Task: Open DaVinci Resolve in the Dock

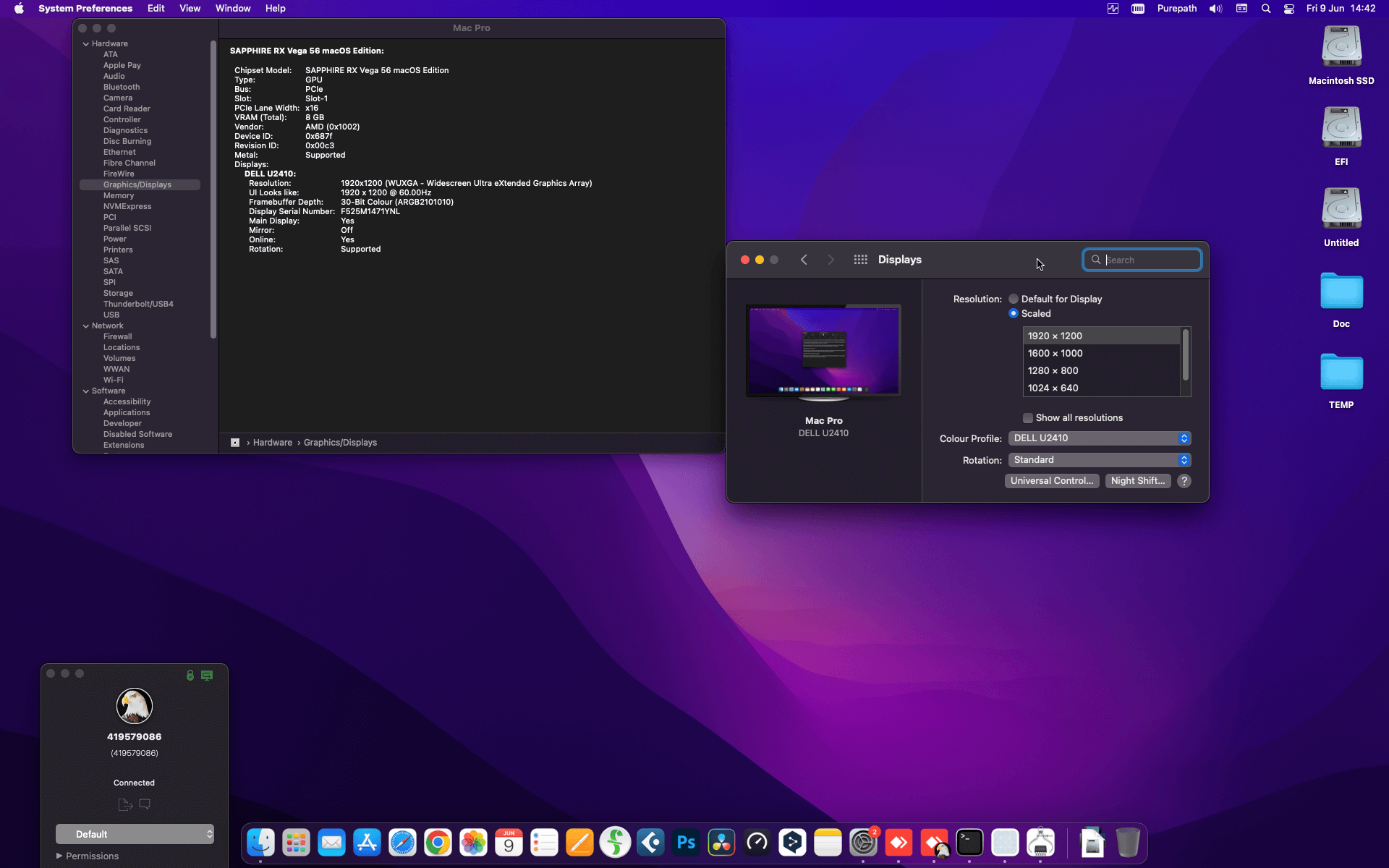Action: pos(721,843)
